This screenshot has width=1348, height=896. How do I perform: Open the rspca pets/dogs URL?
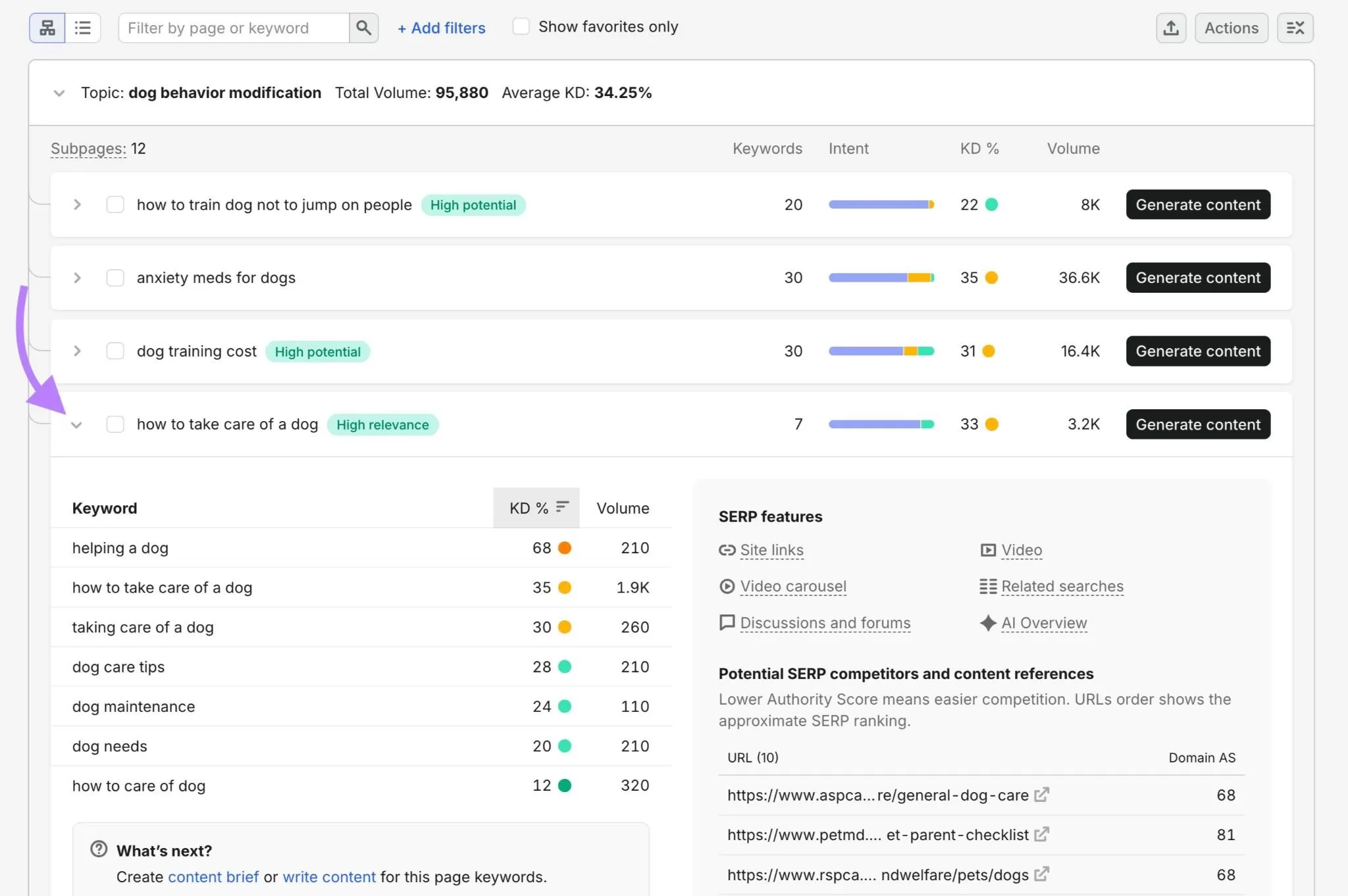pos(877,874)
